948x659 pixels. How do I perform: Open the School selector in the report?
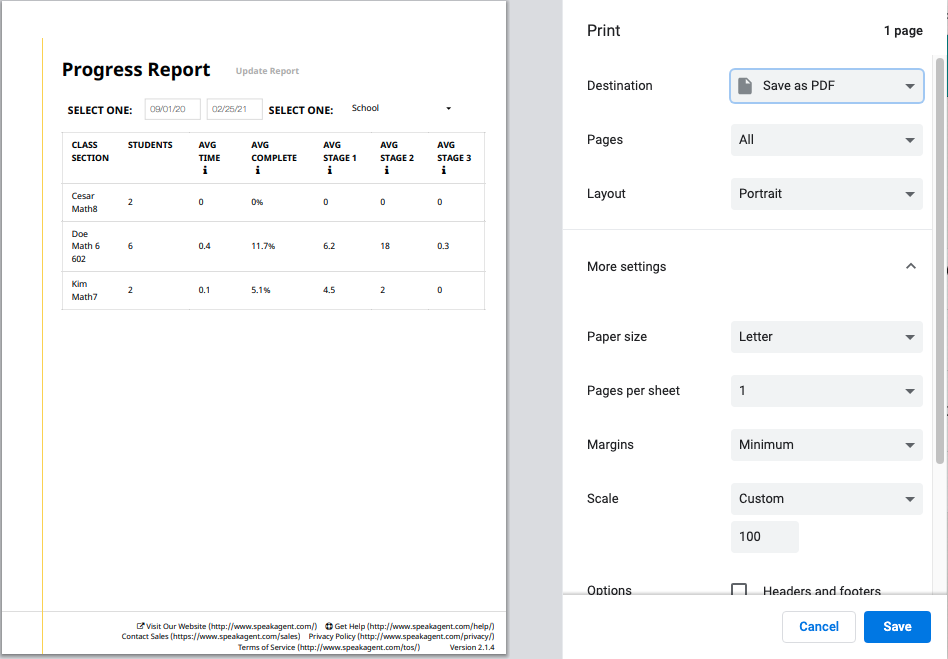400,108
